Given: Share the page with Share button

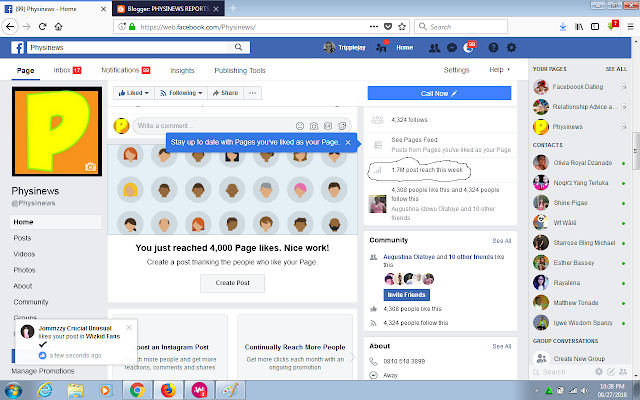Looking at the screenshot, I should (x=226, y=93).
